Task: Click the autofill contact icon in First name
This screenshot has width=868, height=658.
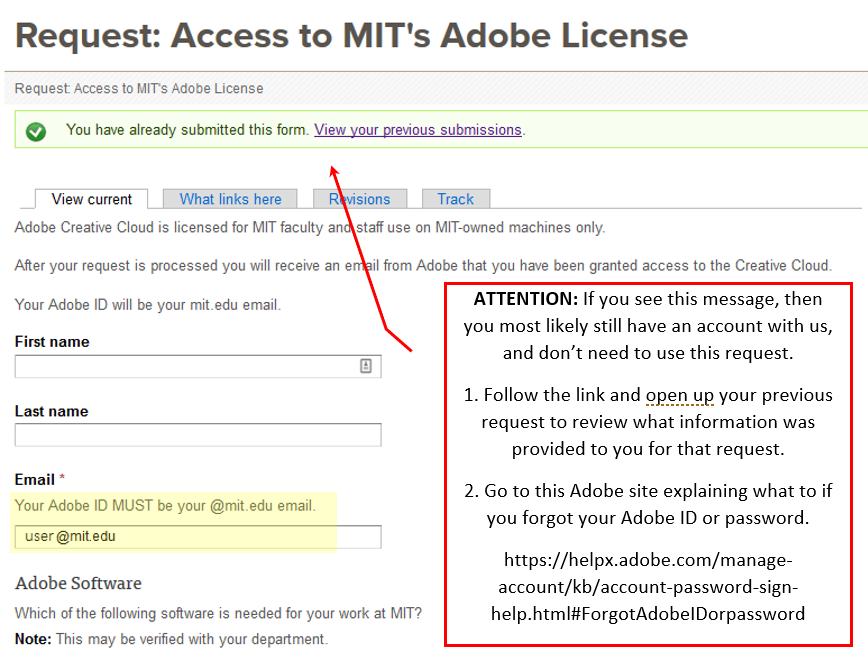Action: [x=366, y=367]
